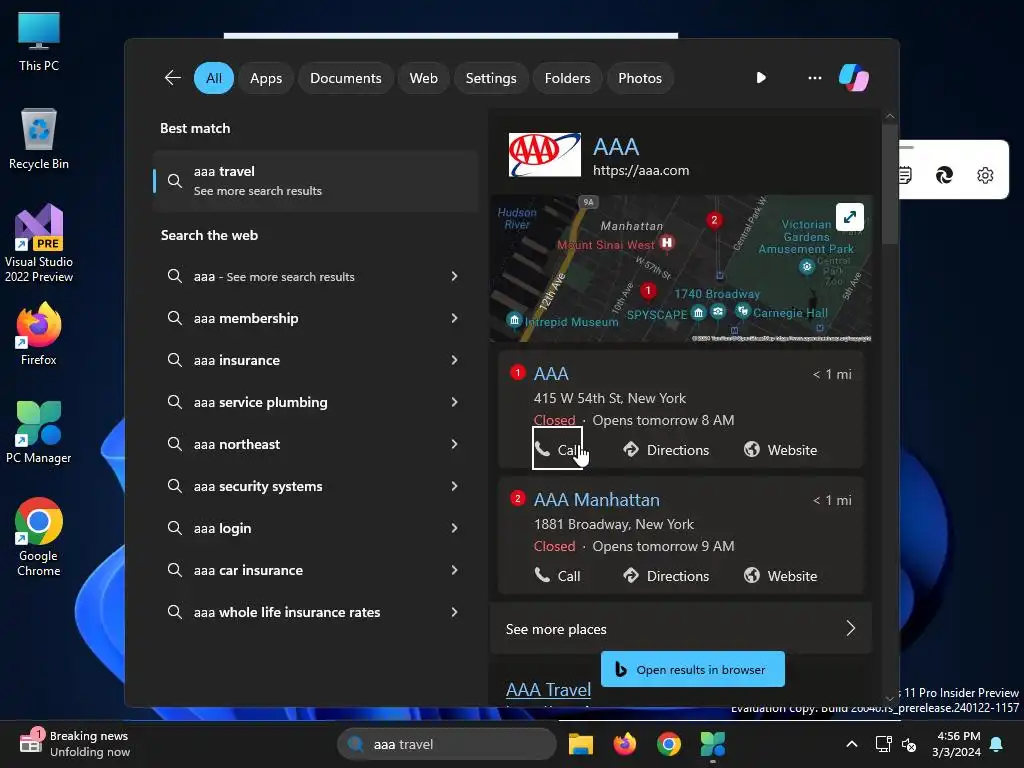Open Firefox from the taskbar
The width and height of the screenshot is (1024, 768).
(x=625, y=744)
